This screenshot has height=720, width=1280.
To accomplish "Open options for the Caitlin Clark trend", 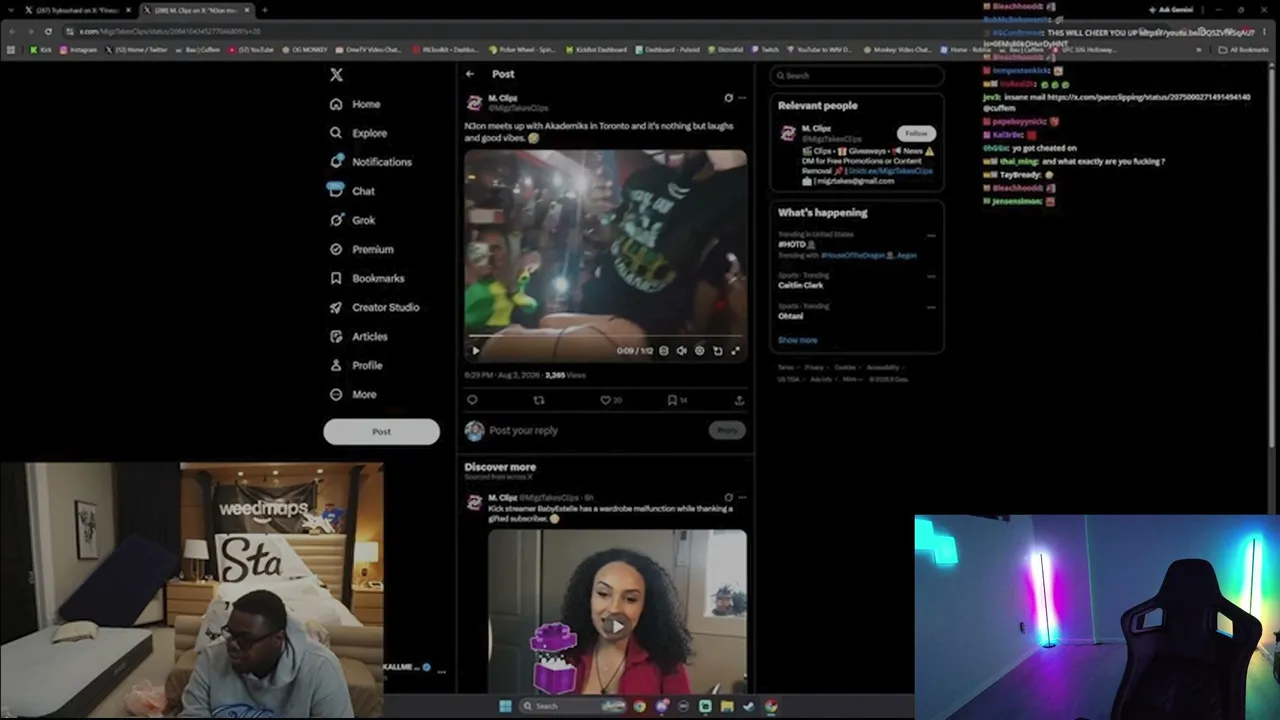I will (x=931, y=276).
